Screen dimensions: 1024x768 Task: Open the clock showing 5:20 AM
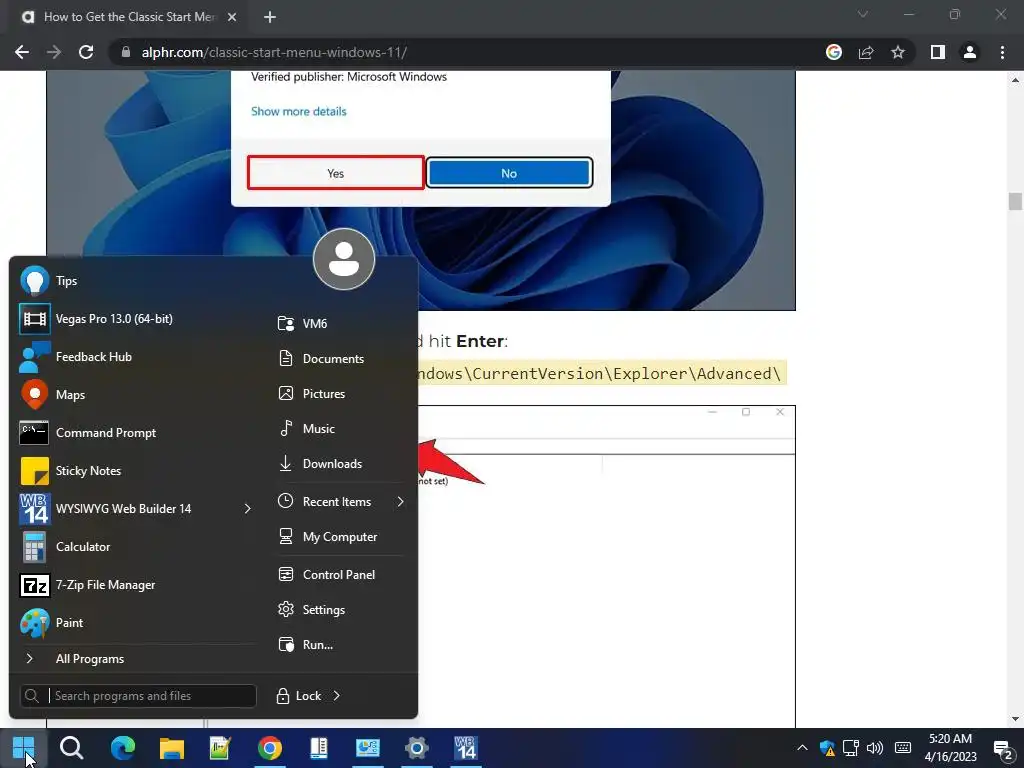pos(950,748)
